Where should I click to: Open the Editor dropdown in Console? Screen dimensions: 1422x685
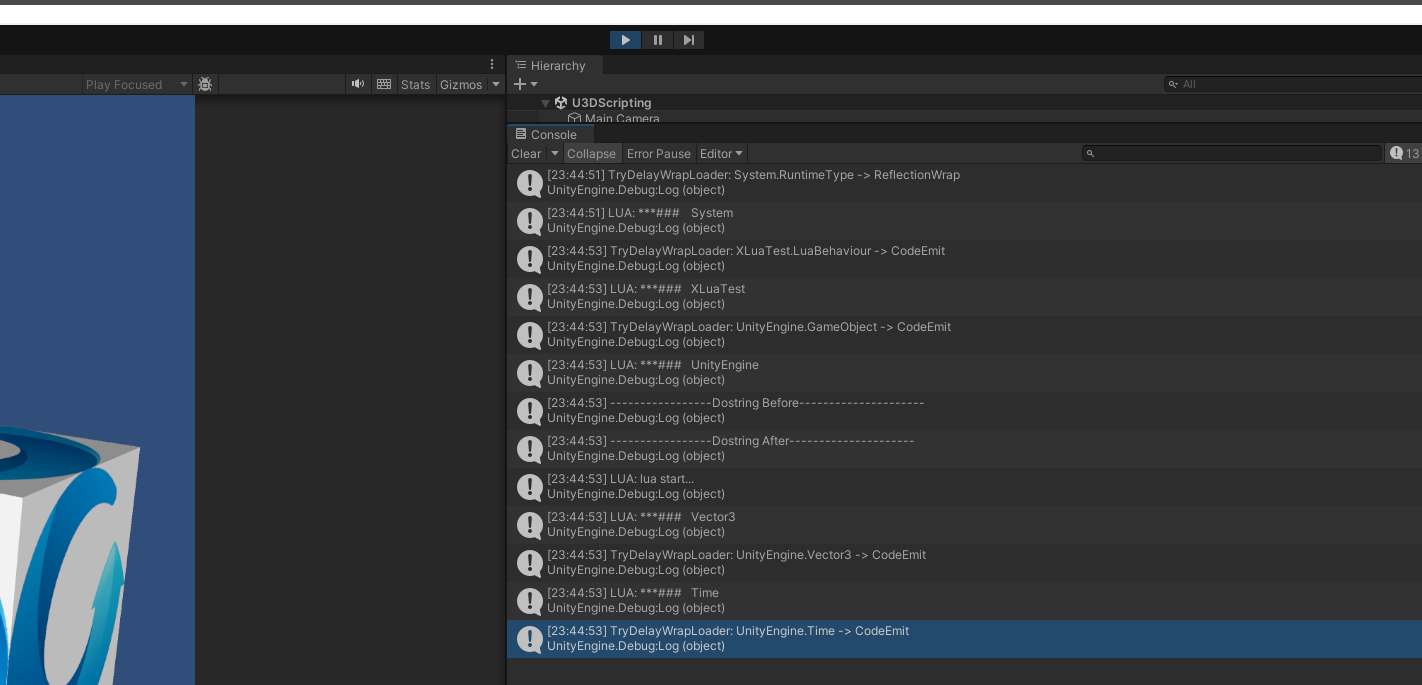pos(721,153)
